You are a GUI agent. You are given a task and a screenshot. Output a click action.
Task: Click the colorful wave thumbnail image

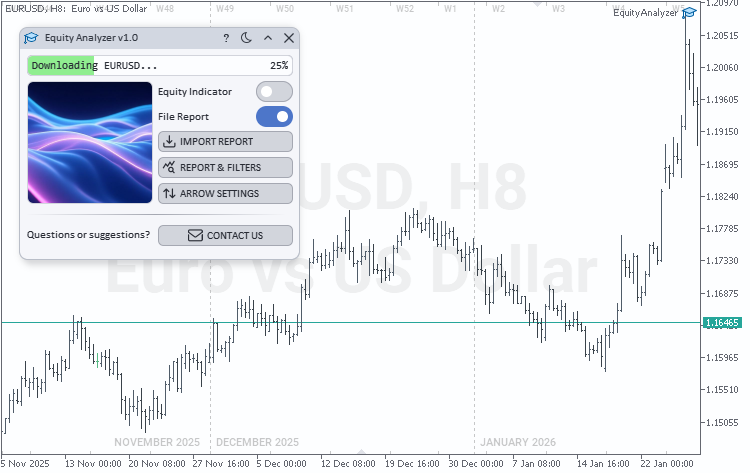point(90,143)
